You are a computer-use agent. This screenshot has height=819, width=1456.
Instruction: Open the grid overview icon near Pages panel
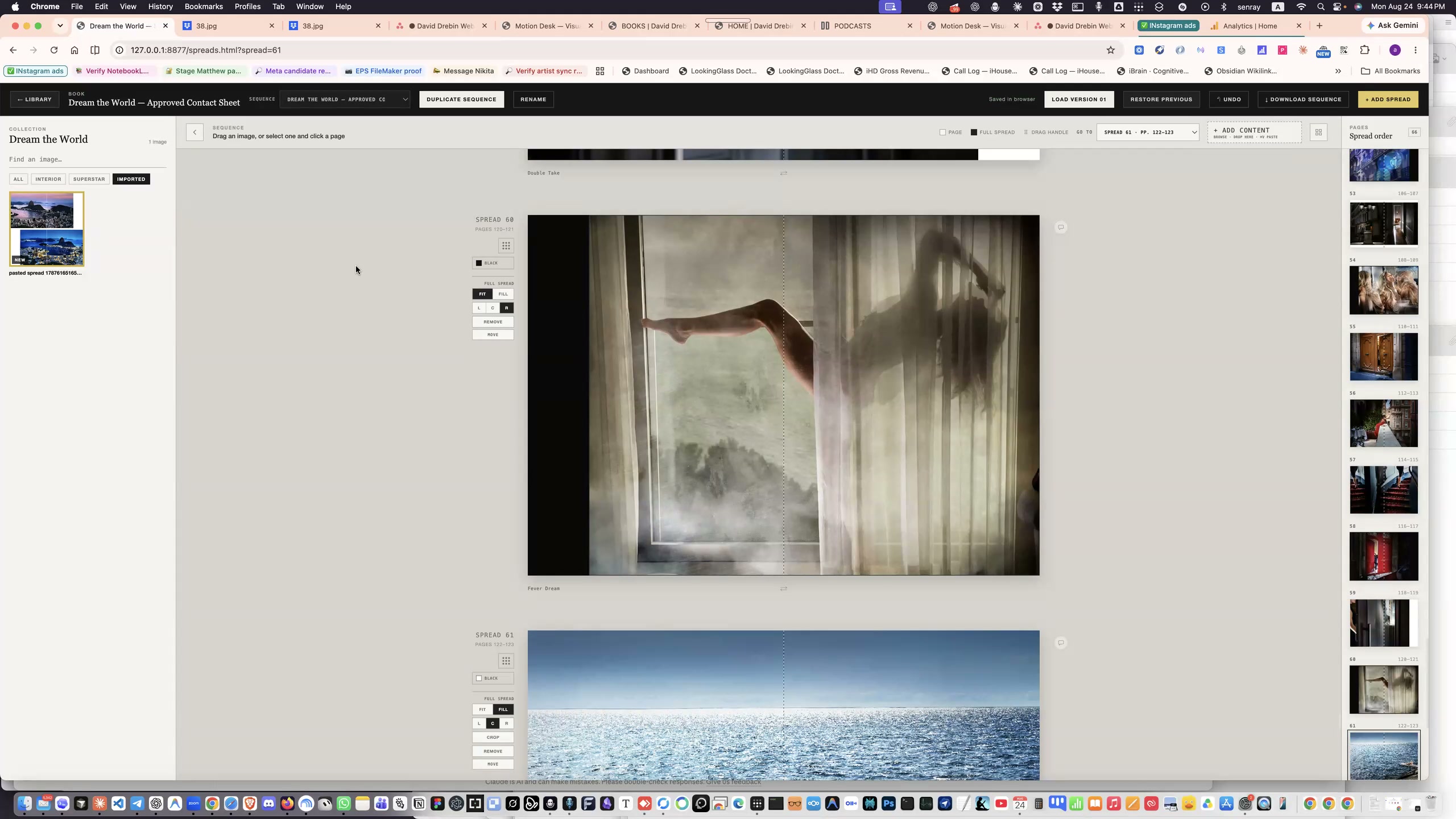[1318, 132]
